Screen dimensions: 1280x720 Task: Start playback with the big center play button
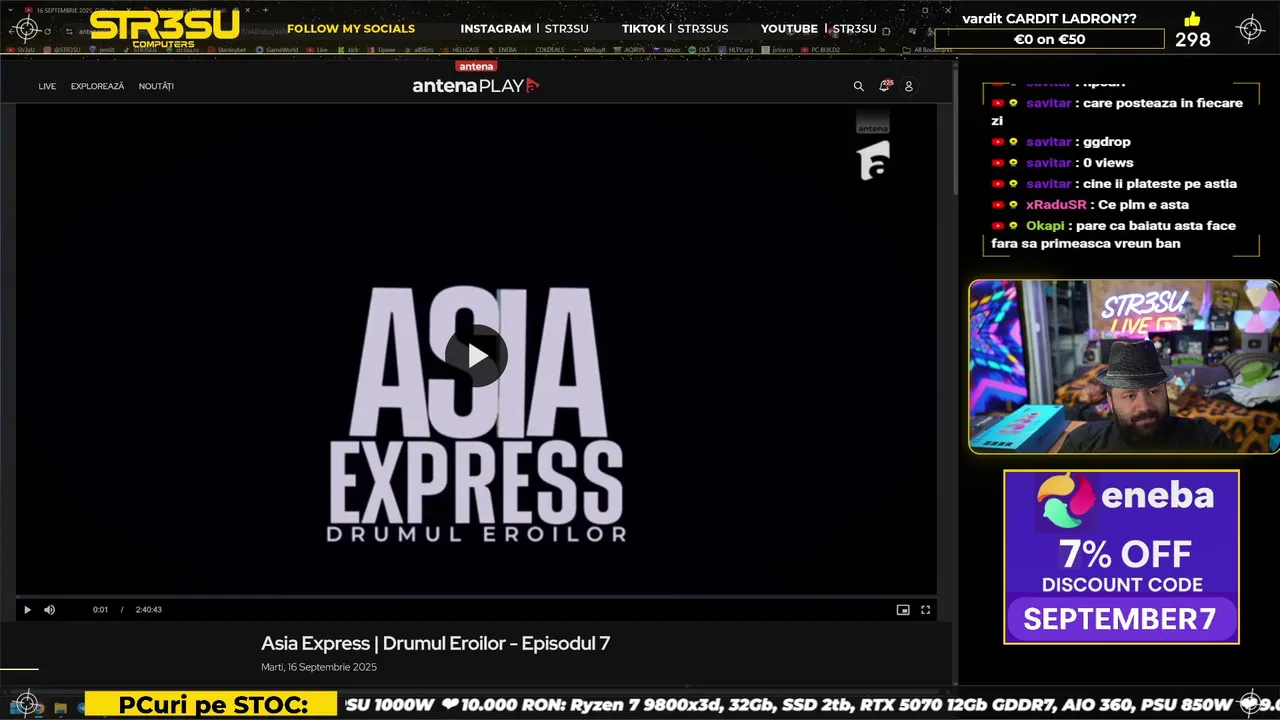pos(476,356)
